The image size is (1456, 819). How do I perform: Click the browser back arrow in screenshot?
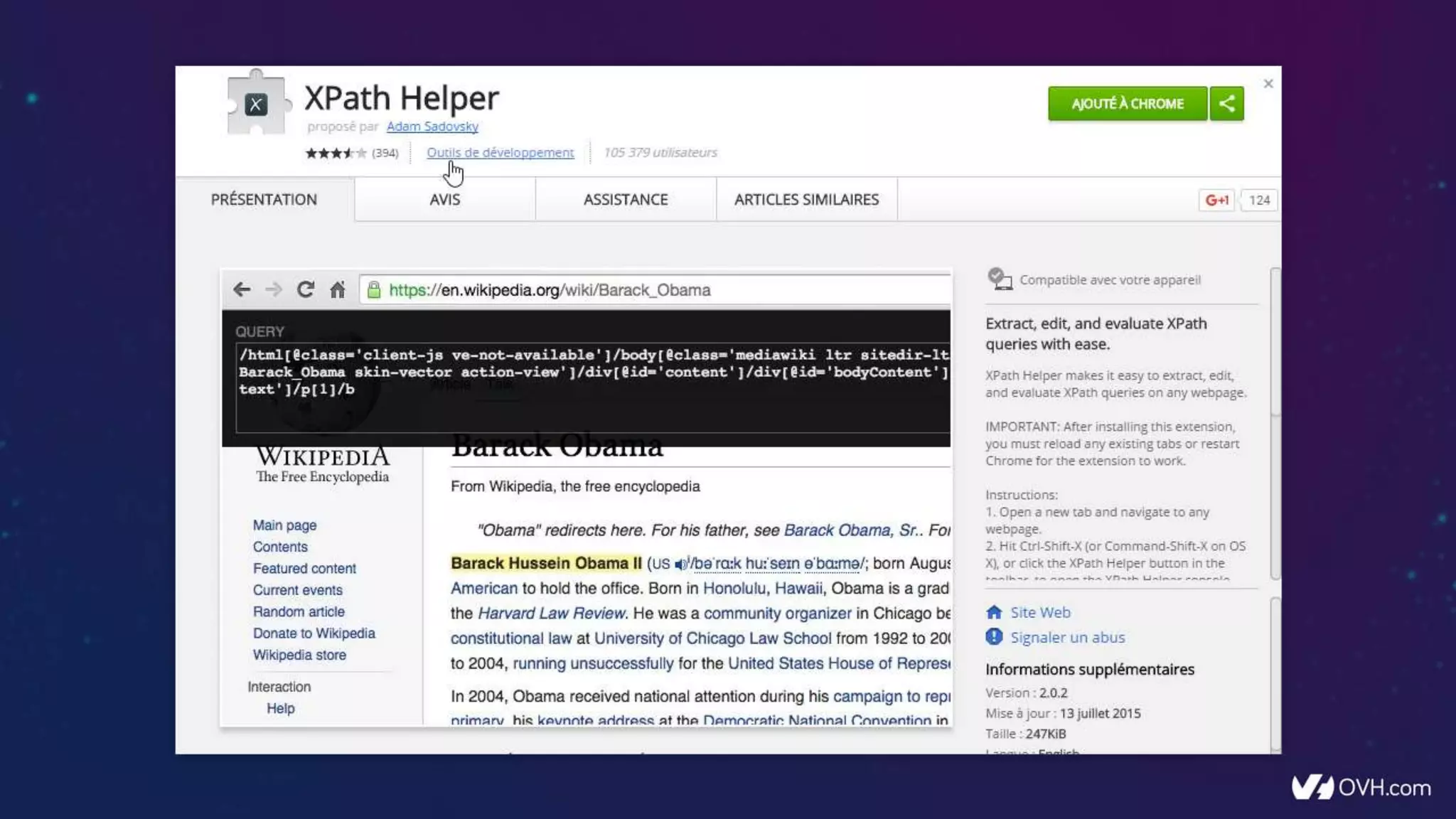coord(242,290)
